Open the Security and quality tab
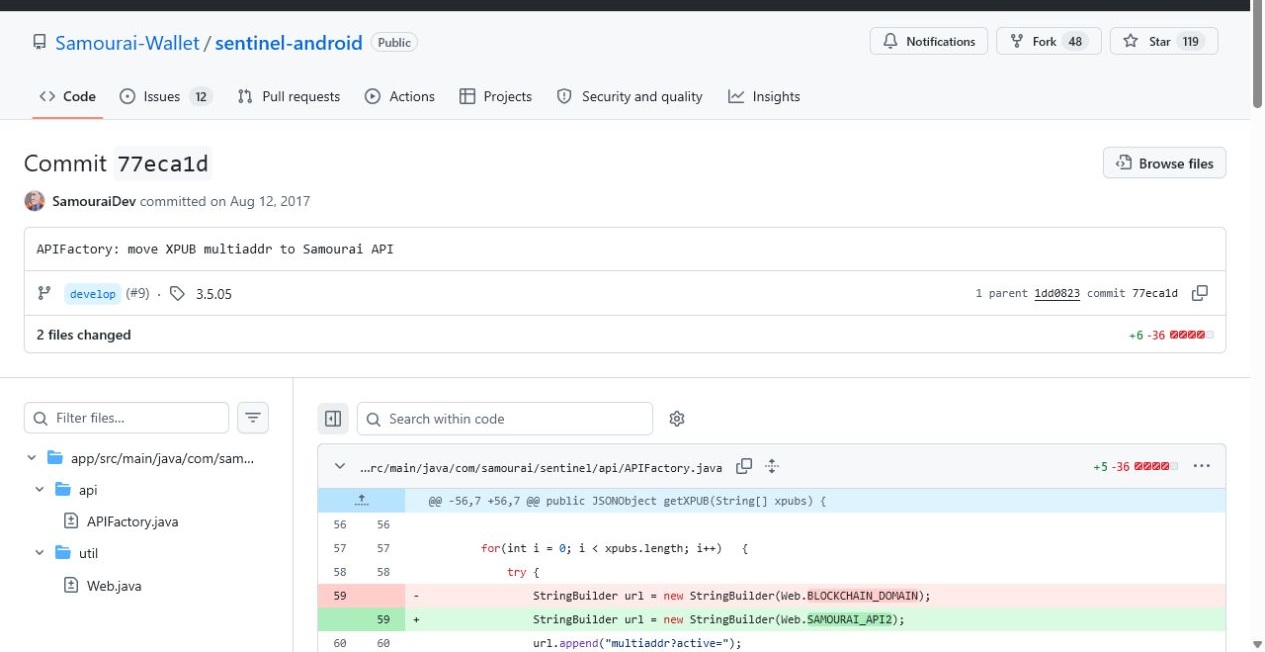 pos(630,97)
